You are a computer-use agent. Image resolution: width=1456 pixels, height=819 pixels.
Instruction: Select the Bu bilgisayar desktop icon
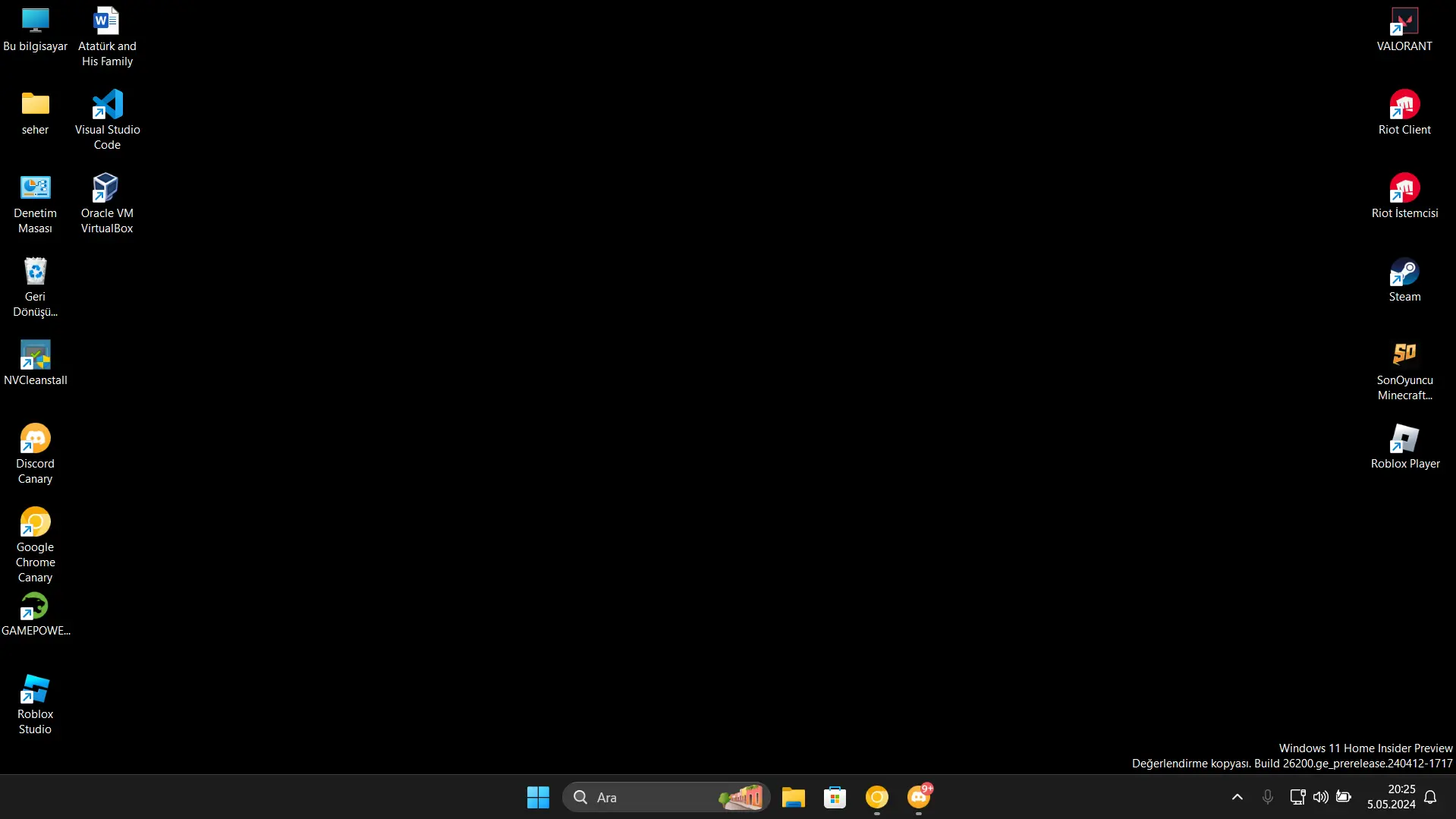(35, 30)
